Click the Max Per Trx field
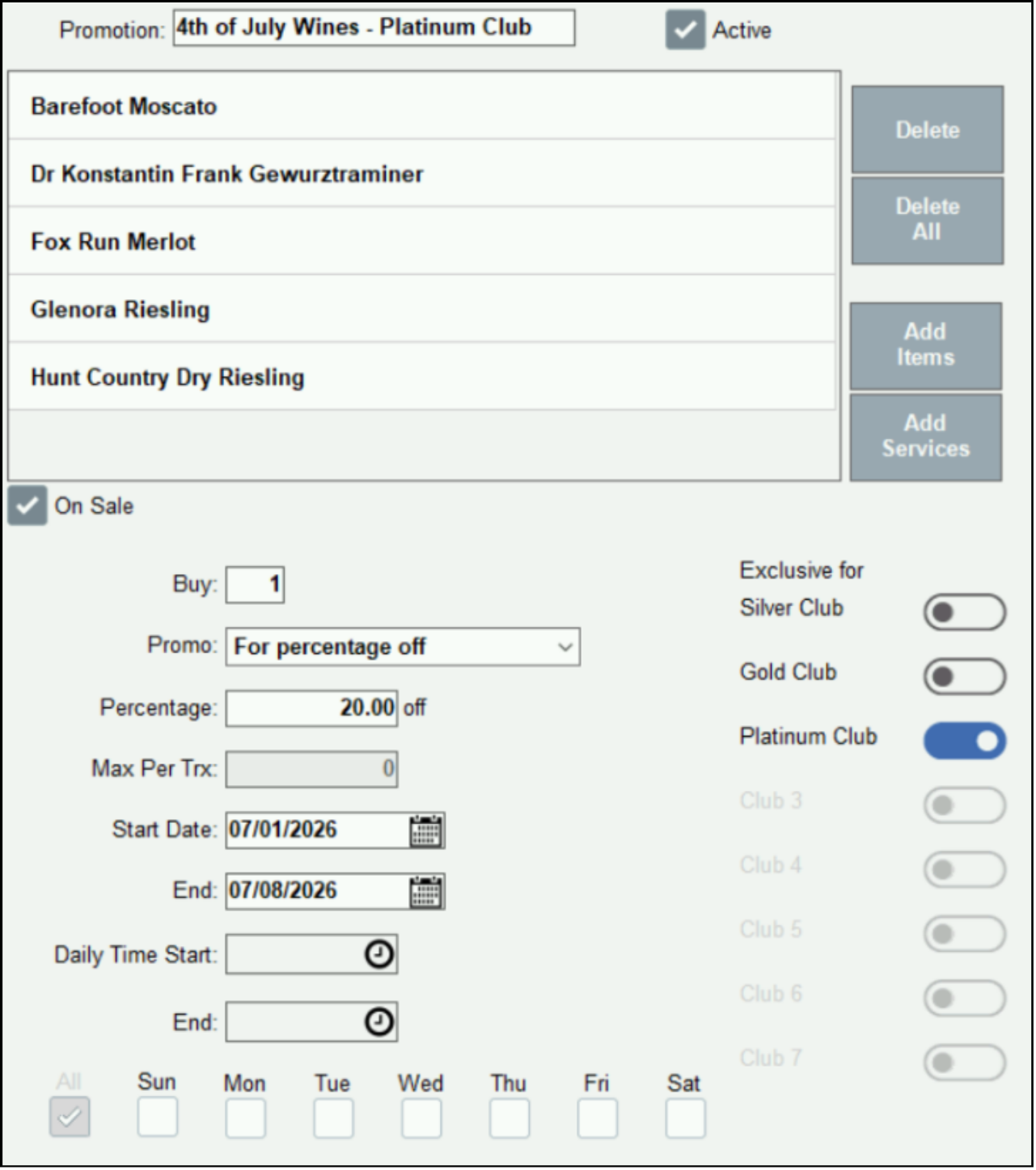Viewport: 1036px width, 1170px height. click(312, 771)
